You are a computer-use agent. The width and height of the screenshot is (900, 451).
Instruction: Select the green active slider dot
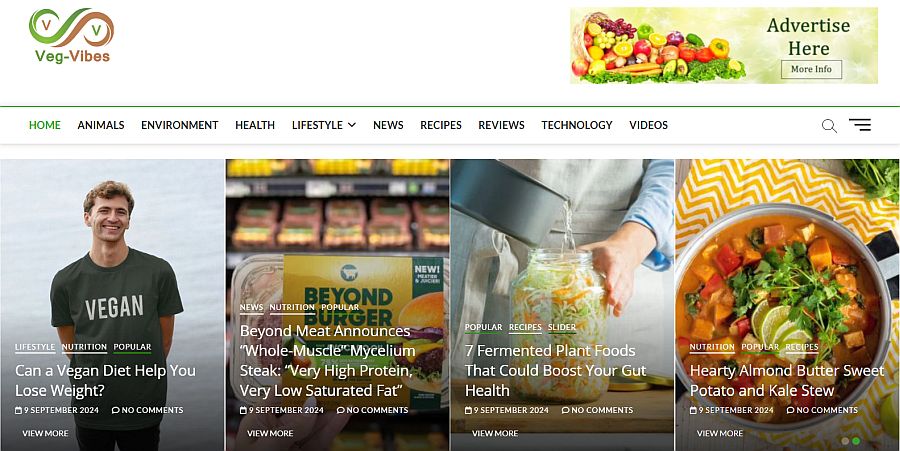[x=856, y=441]
